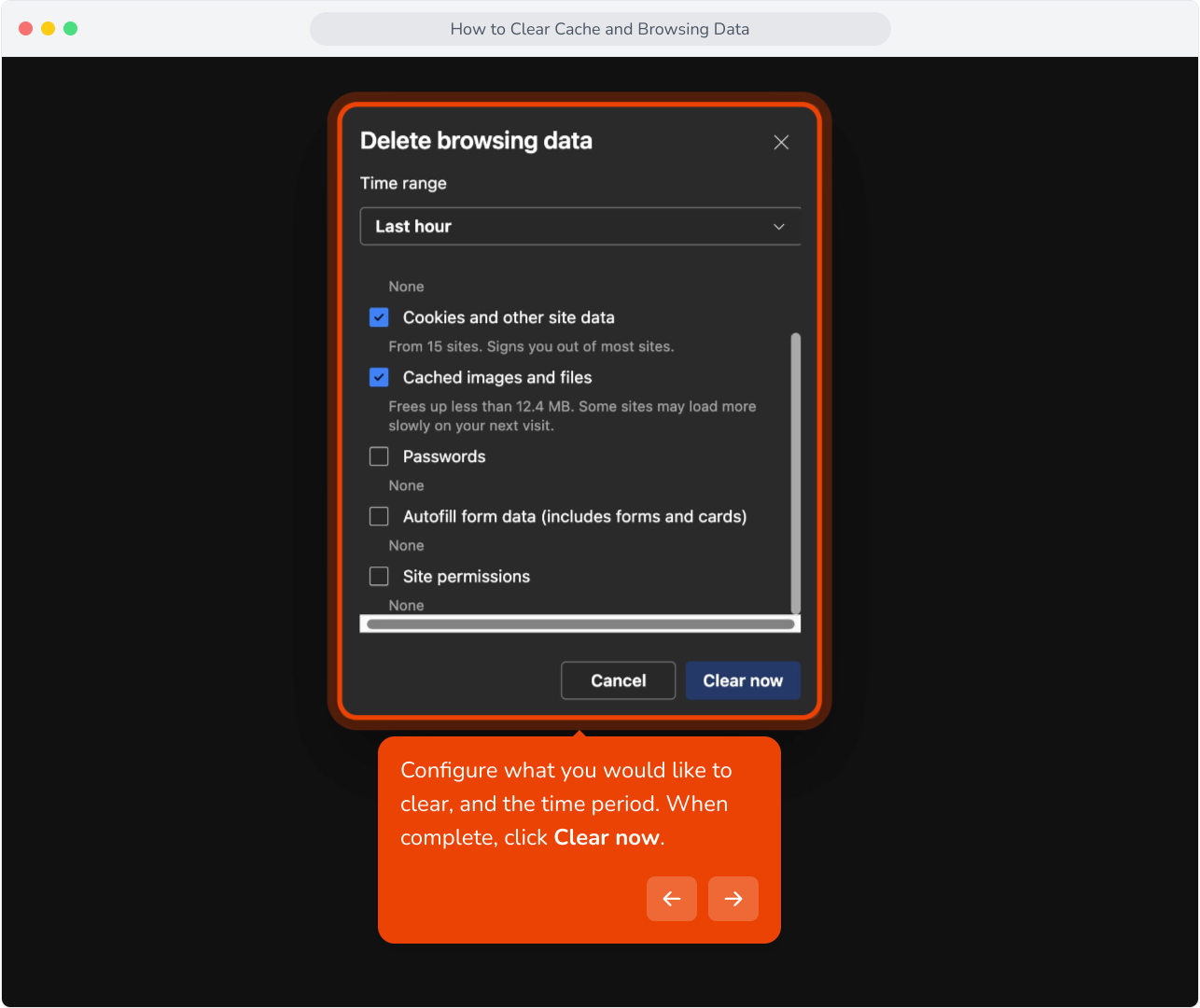Enable Autofill form data checkbox
The height and width of the screenshot is (1008, 1200).
(x=379, y=516)
